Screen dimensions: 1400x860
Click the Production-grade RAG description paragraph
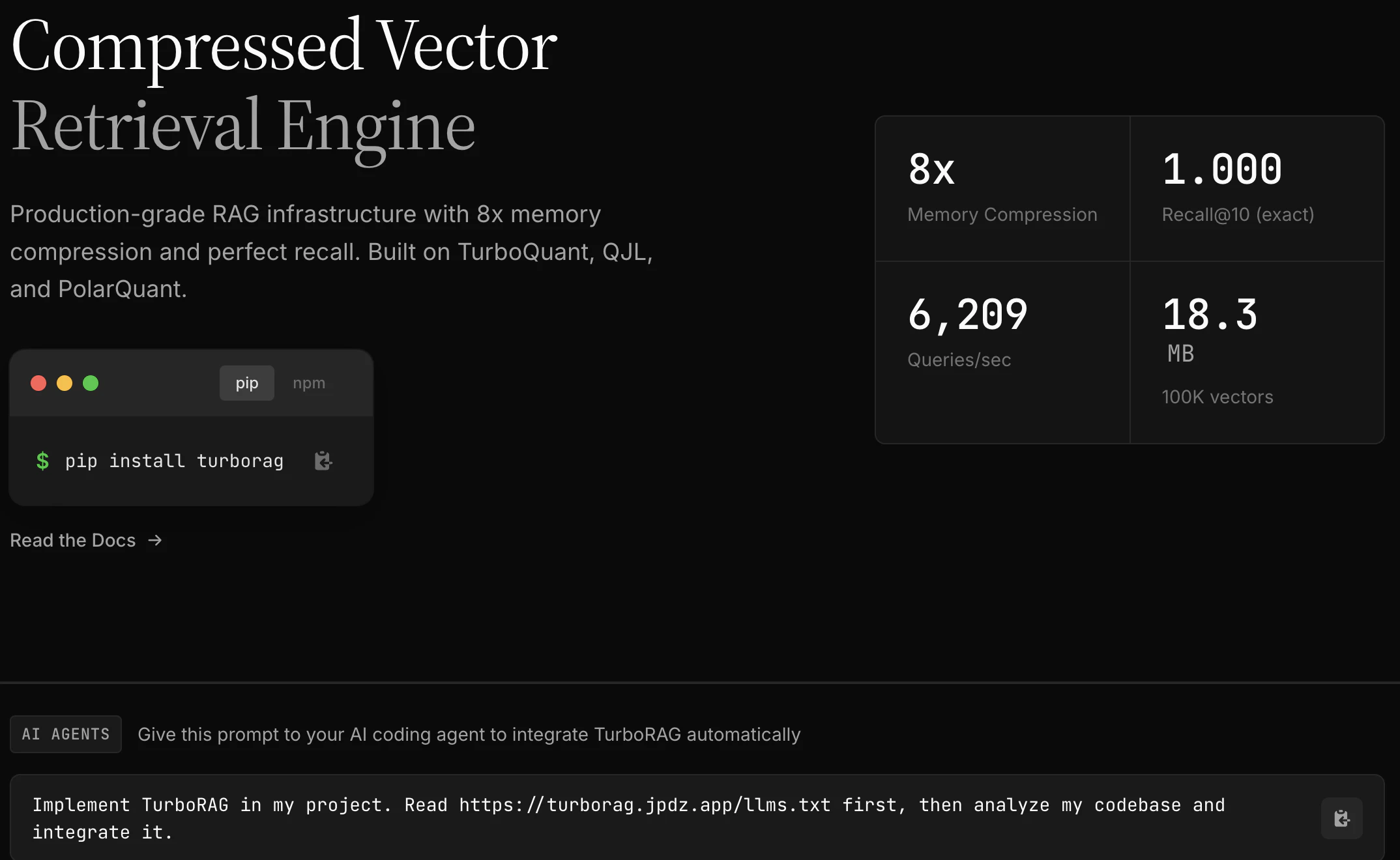pos(331,251)
